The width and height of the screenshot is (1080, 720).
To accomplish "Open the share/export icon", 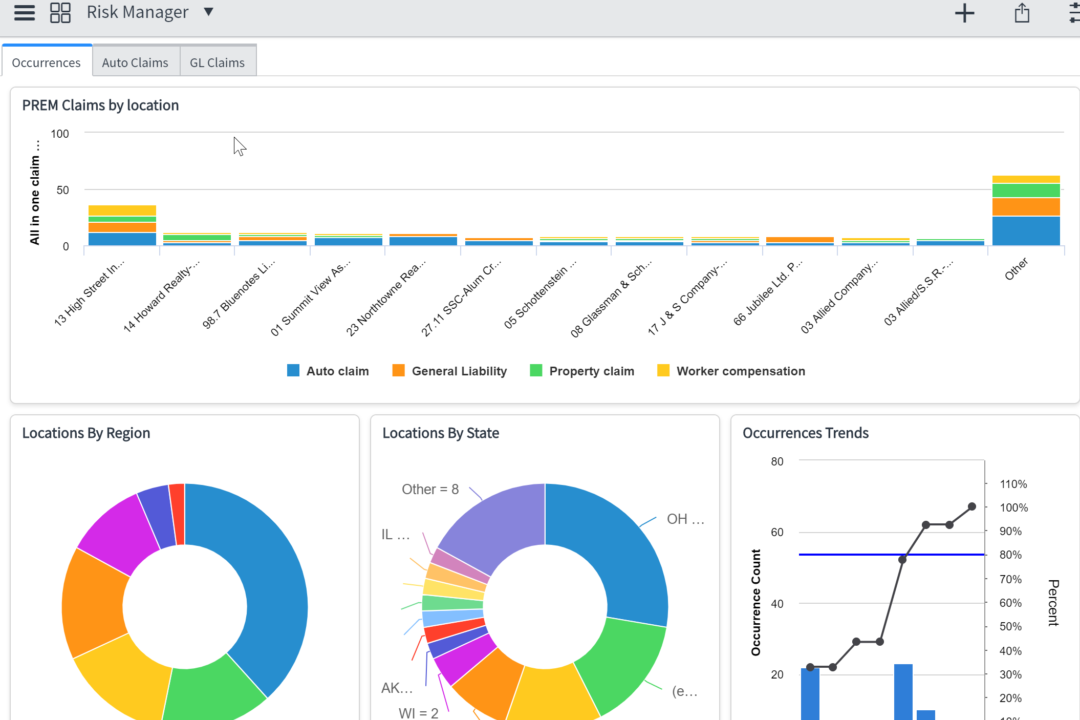I will pyautogui.click(x=1021, y=13).
